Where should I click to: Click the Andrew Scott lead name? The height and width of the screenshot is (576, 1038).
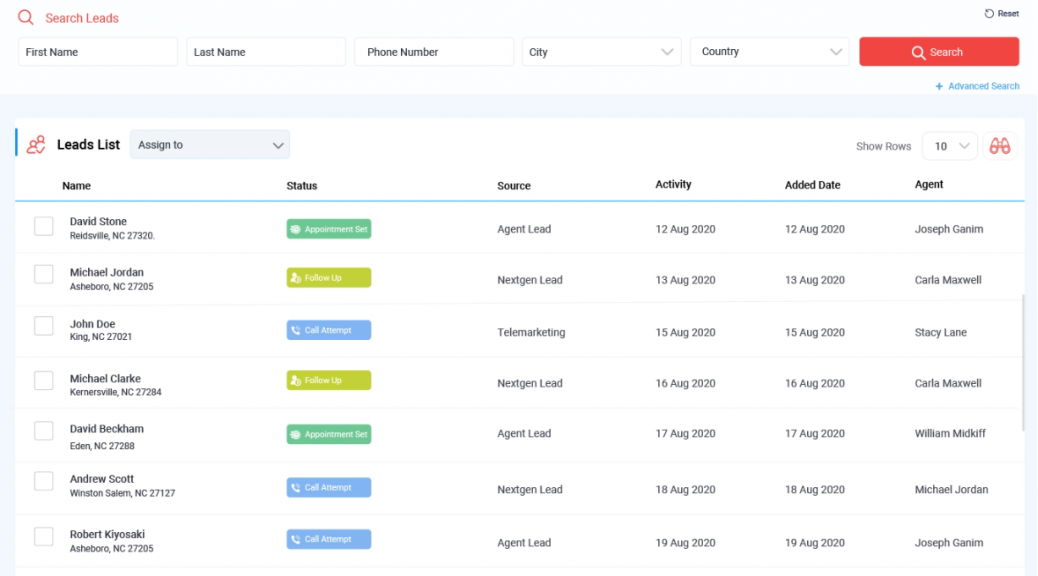click(x=102, y=479)
